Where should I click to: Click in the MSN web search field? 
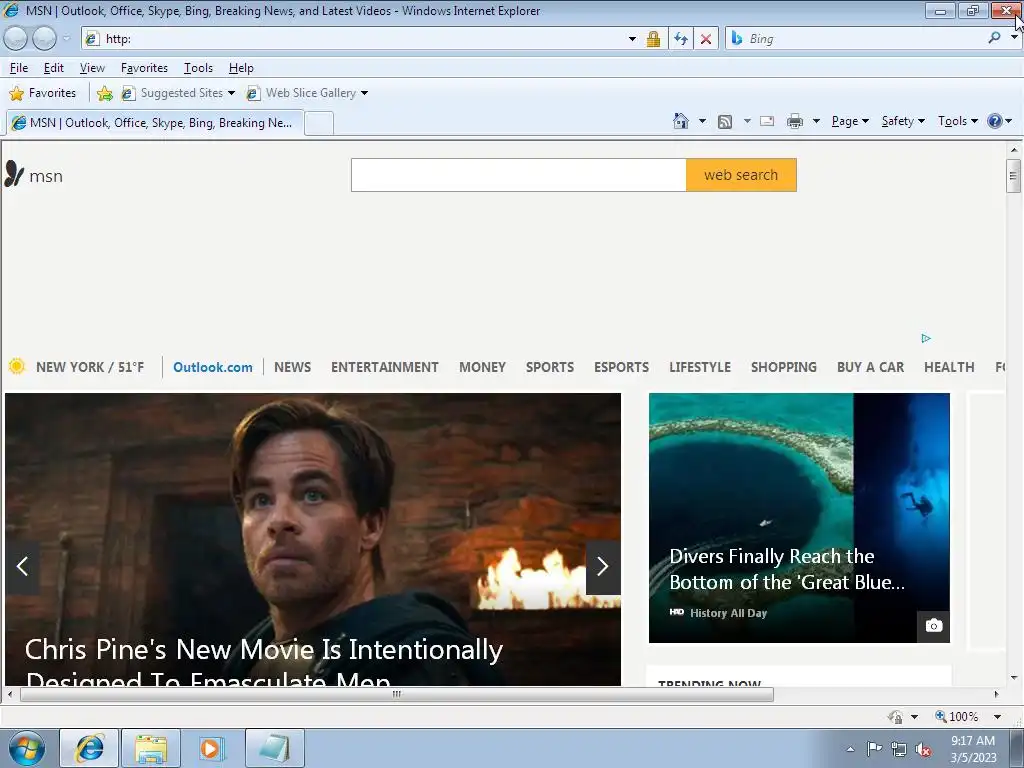pos(519,175)
